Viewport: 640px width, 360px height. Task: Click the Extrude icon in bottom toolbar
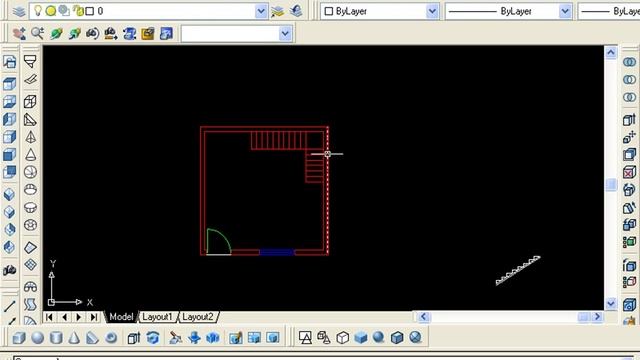(134, 338)
